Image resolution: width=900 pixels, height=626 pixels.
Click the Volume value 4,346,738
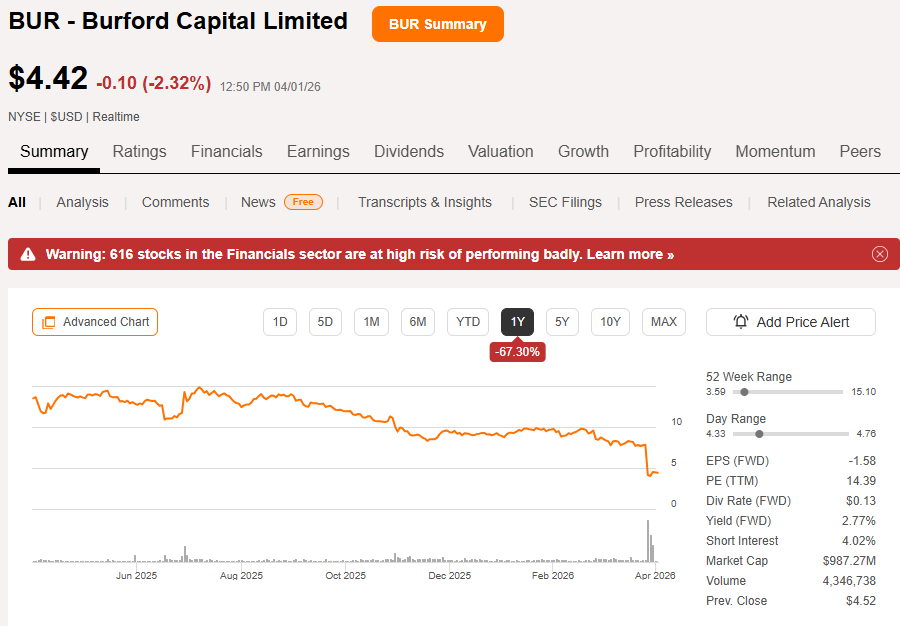pos(849,581)
